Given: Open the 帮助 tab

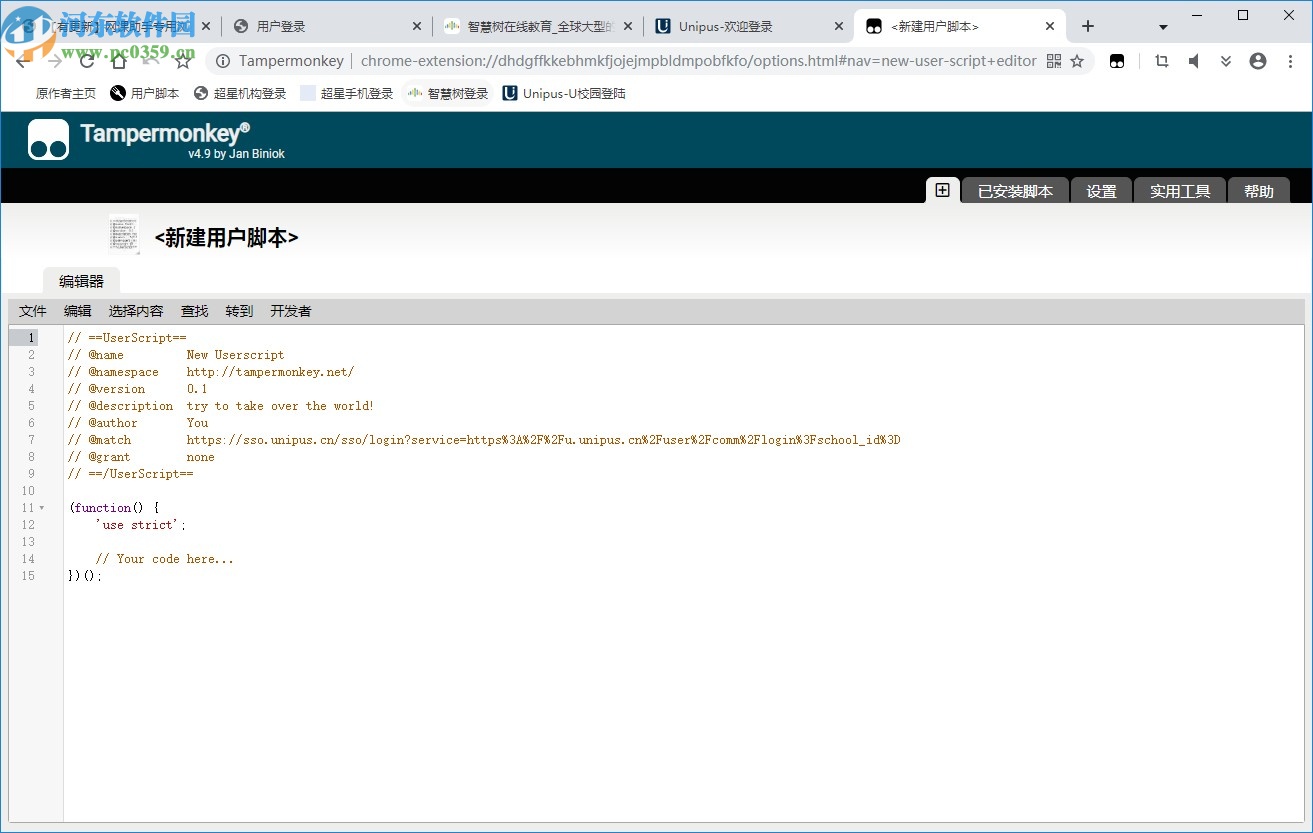Looking at the screenshot, I should click(1259, 191).
